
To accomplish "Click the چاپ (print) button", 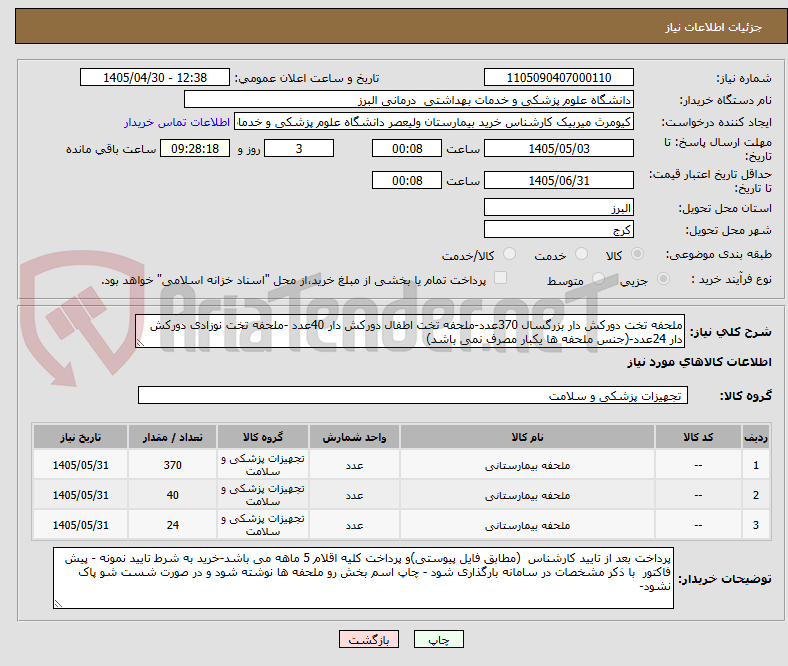I will pyautogui.click(x=438, y=639).
